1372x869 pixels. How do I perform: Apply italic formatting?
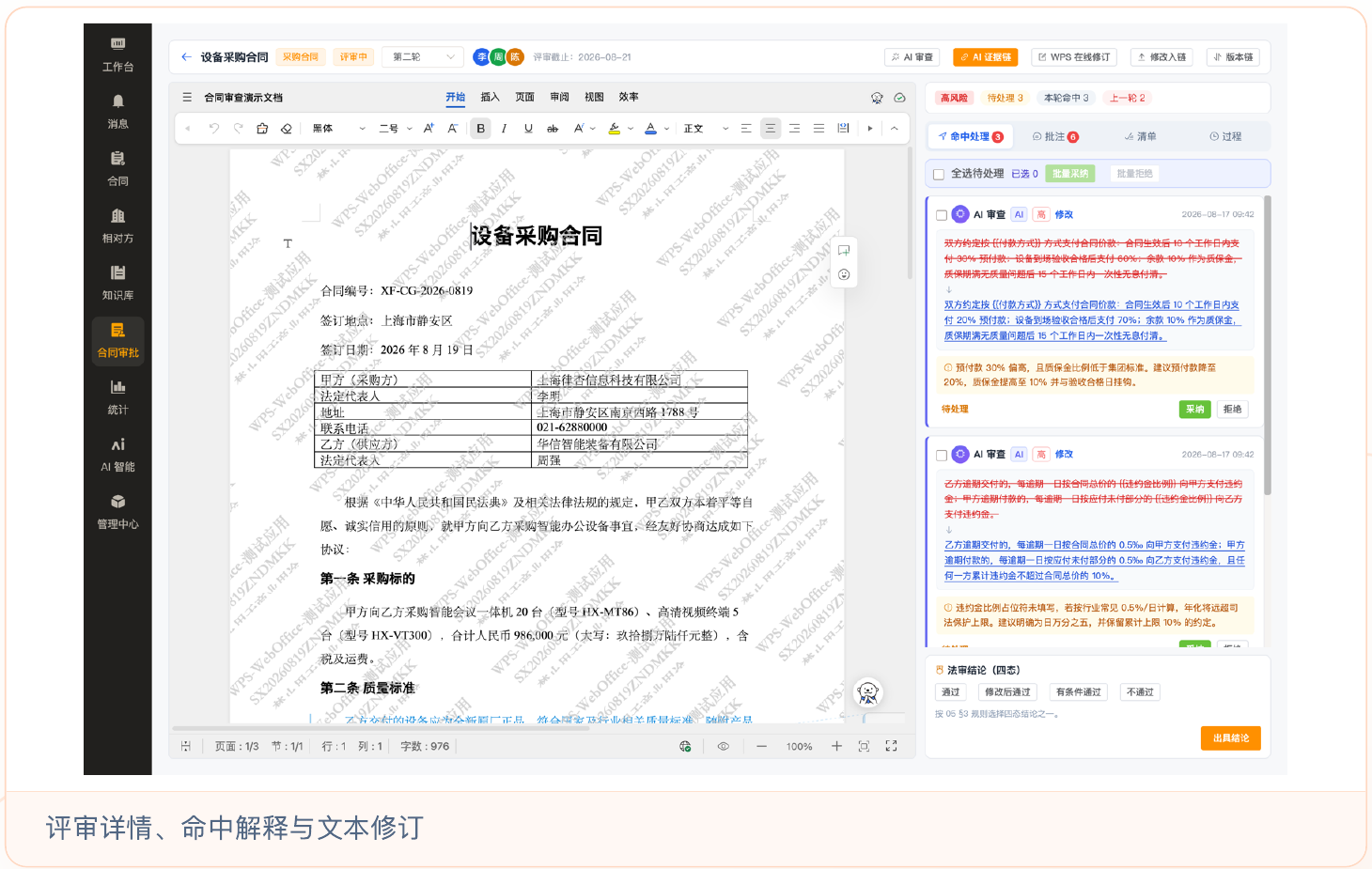click(x=505, y=129)
